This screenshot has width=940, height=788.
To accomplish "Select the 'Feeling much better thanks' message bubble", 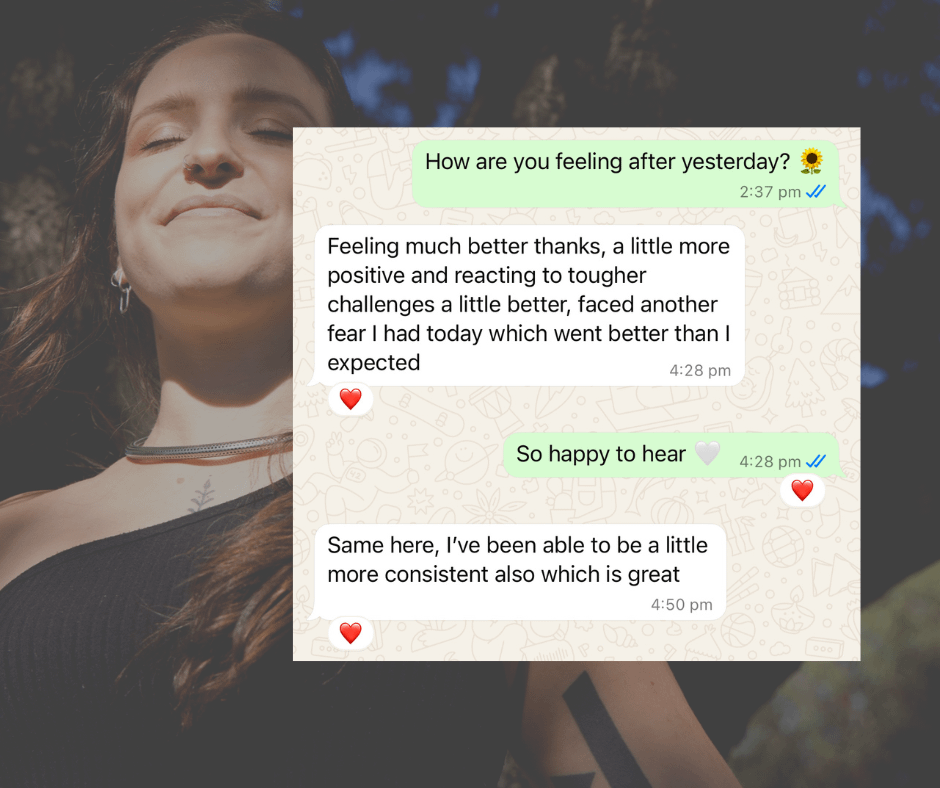I will (x=527, y=306).
